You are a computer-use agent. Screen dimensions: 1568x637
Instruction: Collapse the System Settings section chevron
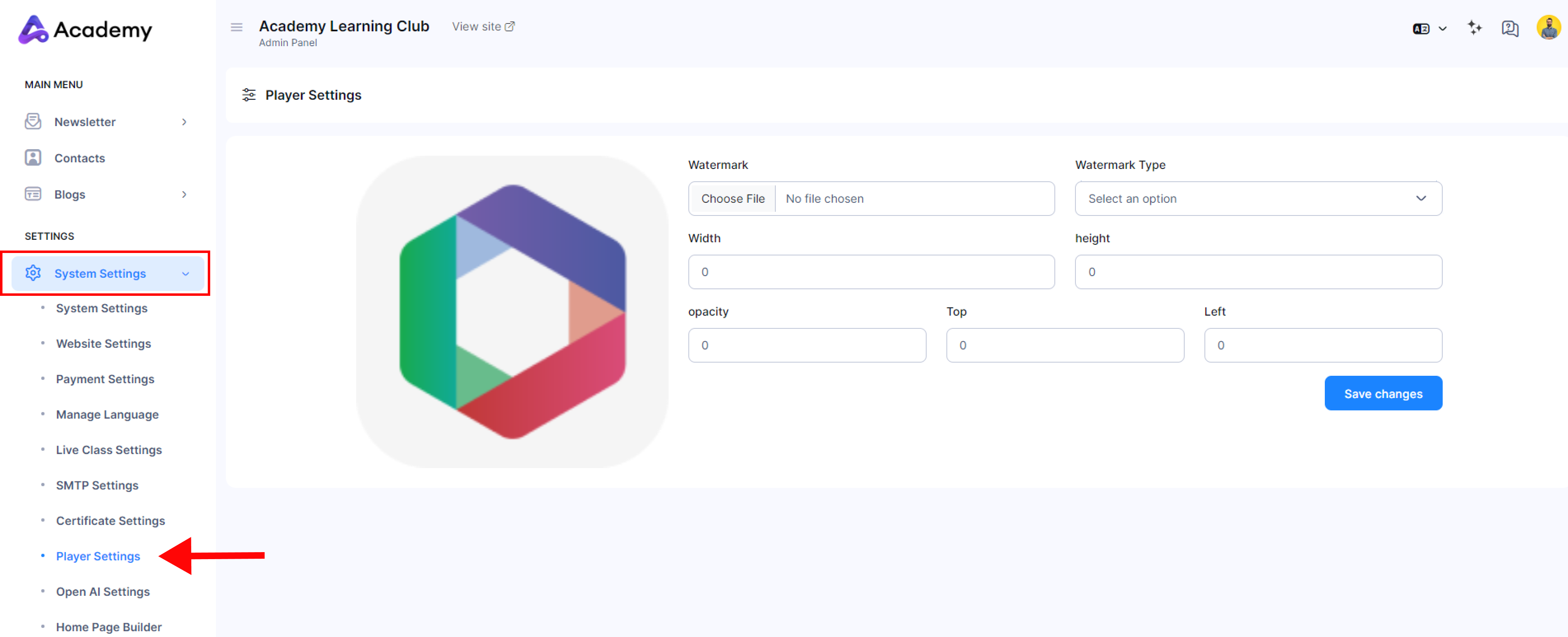[185, 274]
